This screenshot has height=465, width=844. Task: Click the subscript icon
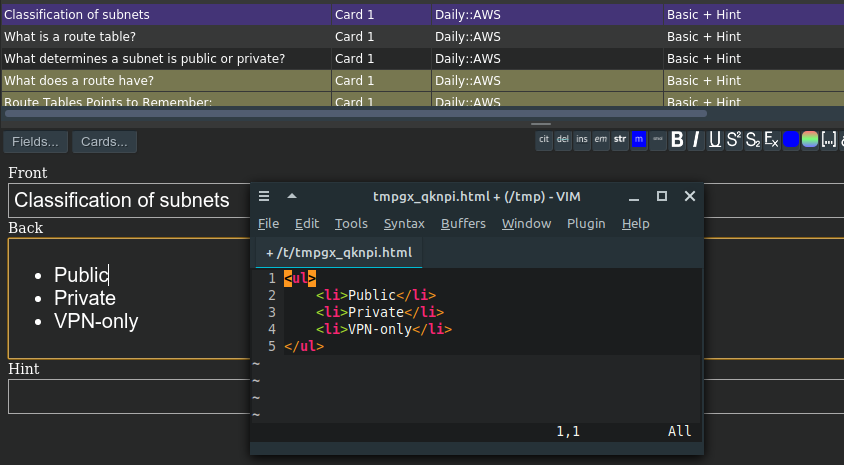752,140
